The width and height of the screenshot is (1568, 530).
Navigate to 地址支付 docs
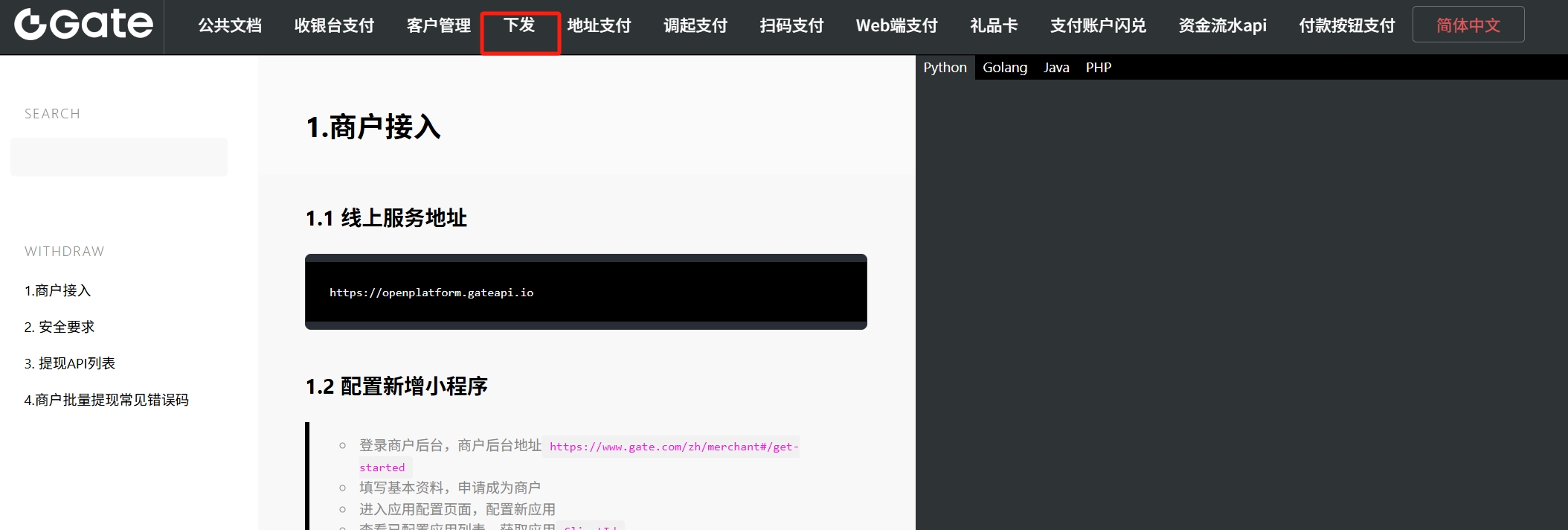599,26
